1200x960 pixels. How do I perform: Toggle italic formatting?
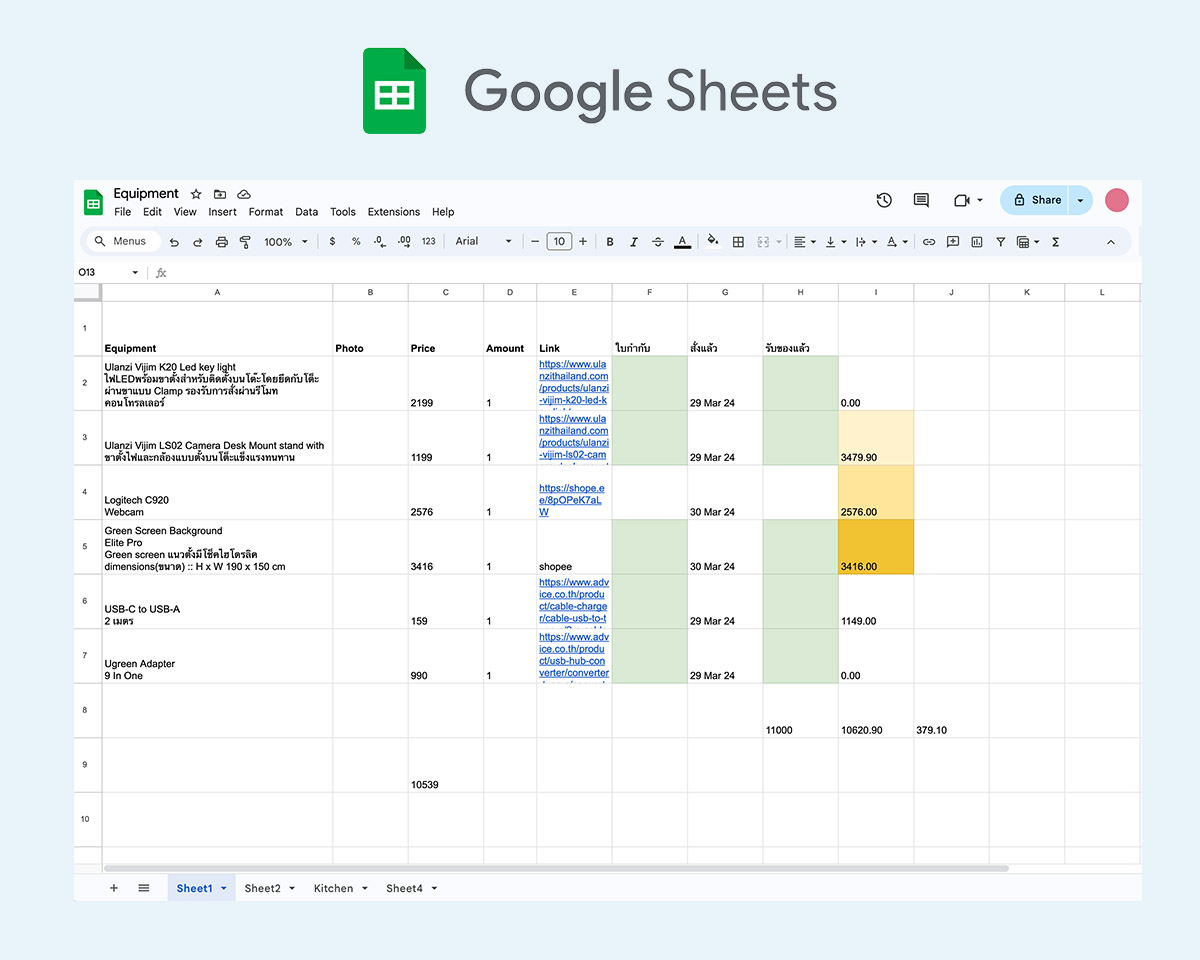click(x=634, y=241)
